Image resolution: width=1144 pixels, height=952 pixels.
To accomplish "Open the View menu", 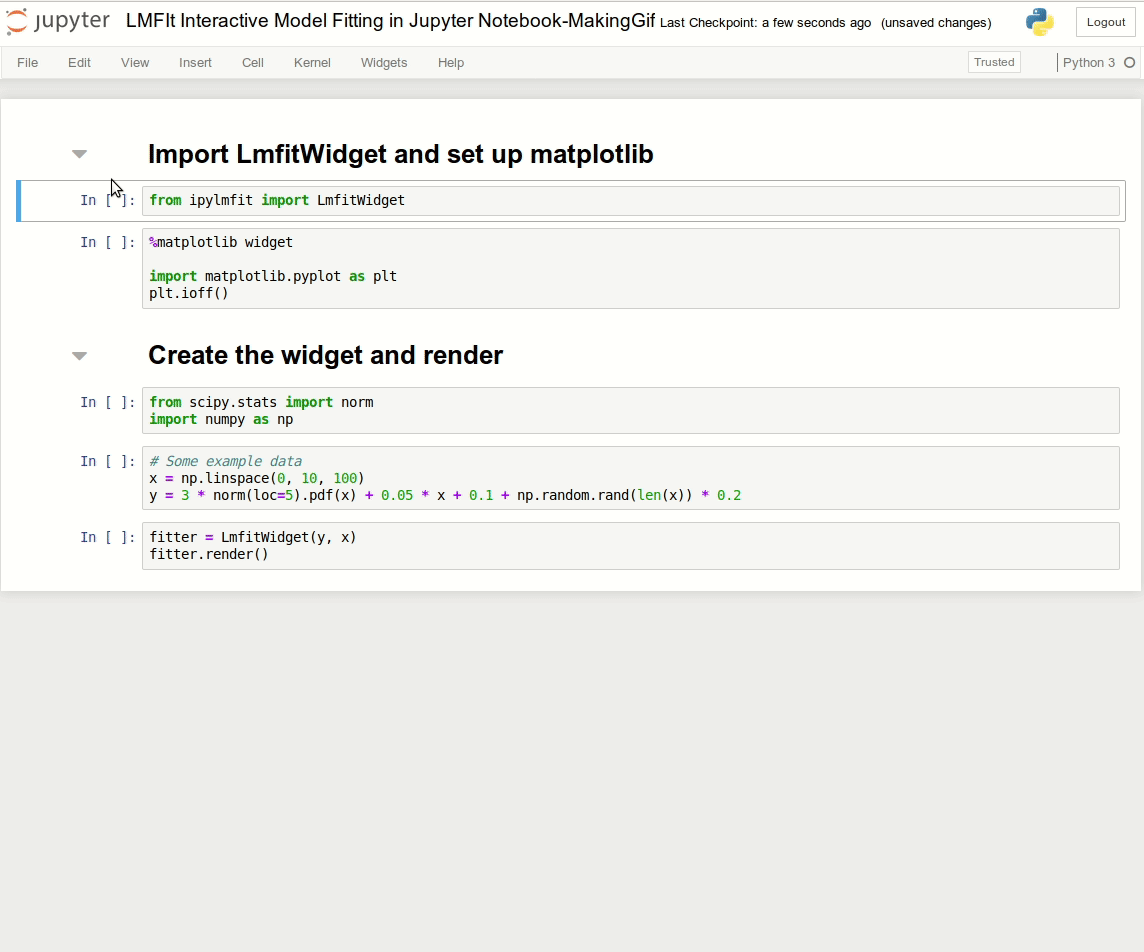I will click(135, 63).
